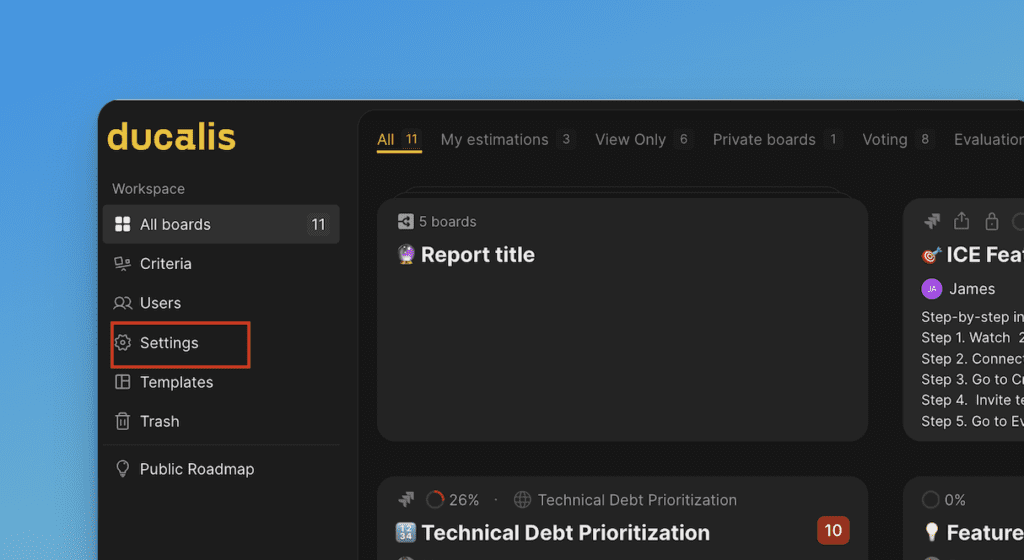Click the Trash bin icon
Viewport: 1024px width, 560px height.
[123, 421]
